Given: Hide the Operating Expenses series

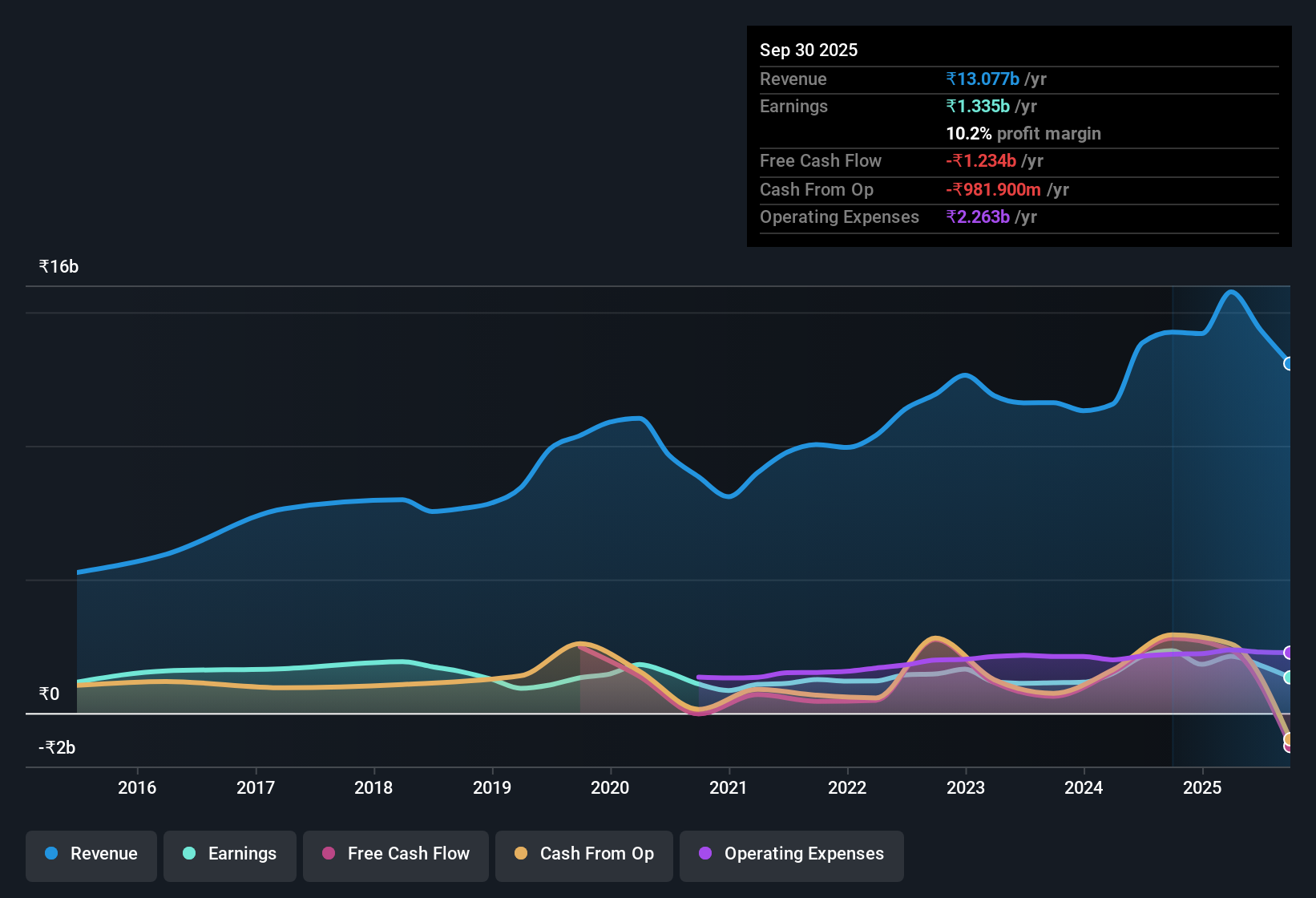Looking at the screenshot, I should 792,854.
